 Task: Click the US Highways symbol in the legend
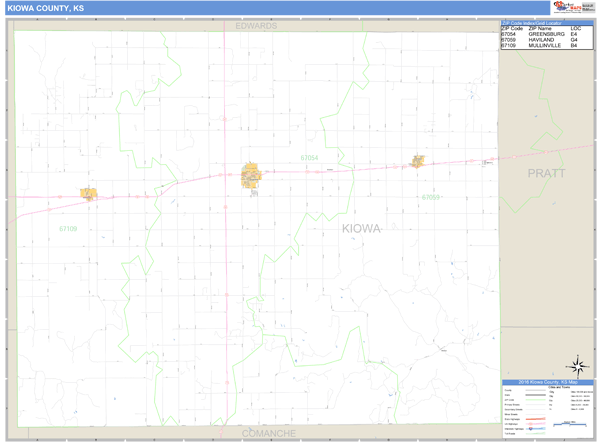(530, 424)
